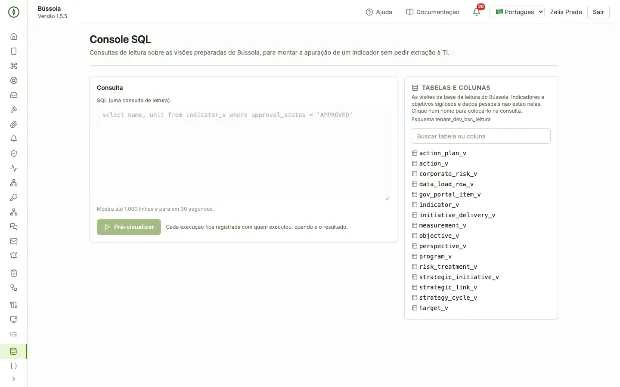Open the envelope mail icon in sidebar

point(13,241)
